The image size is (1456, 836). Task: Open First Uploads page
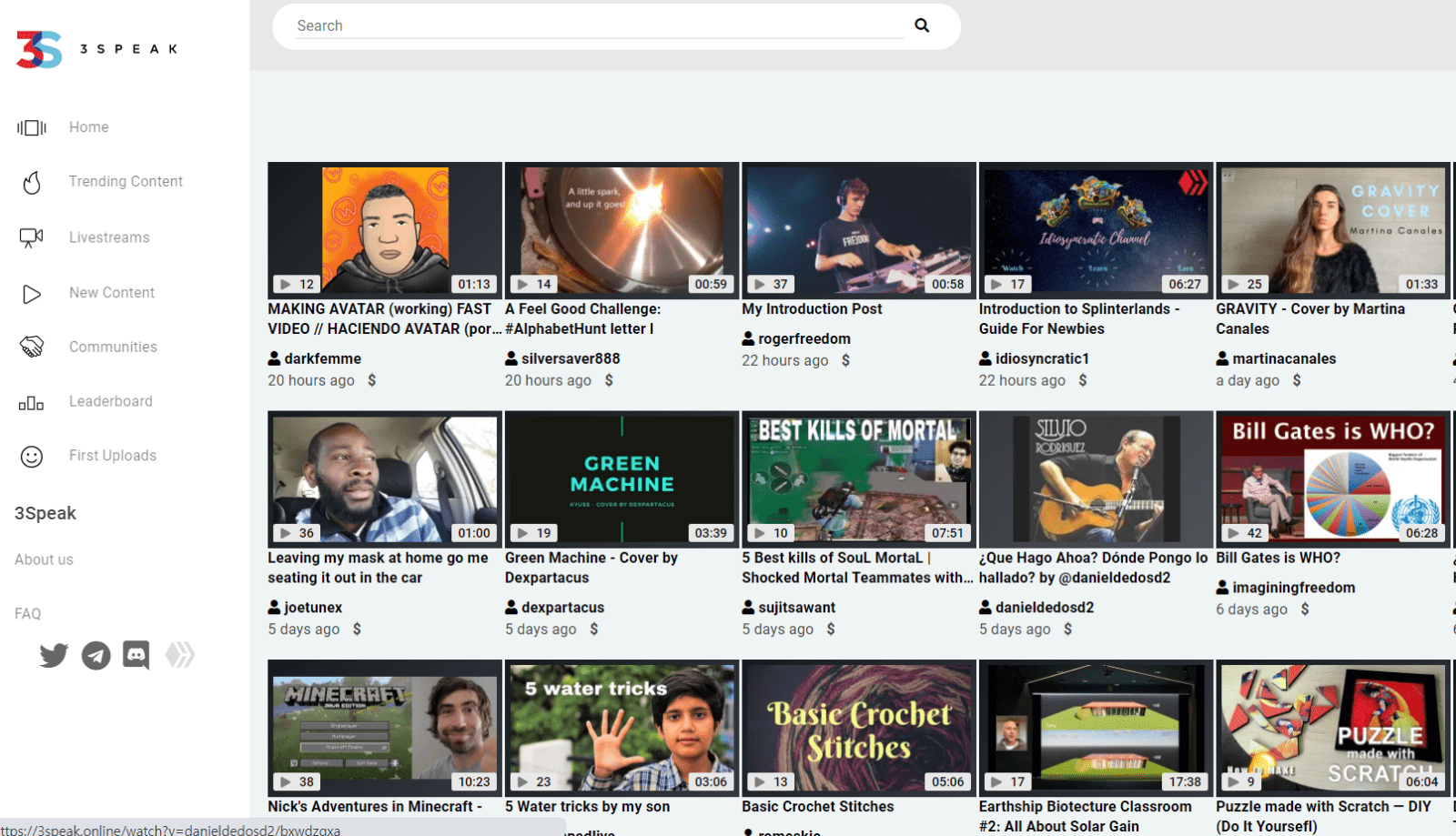click(x=112, y=456)
